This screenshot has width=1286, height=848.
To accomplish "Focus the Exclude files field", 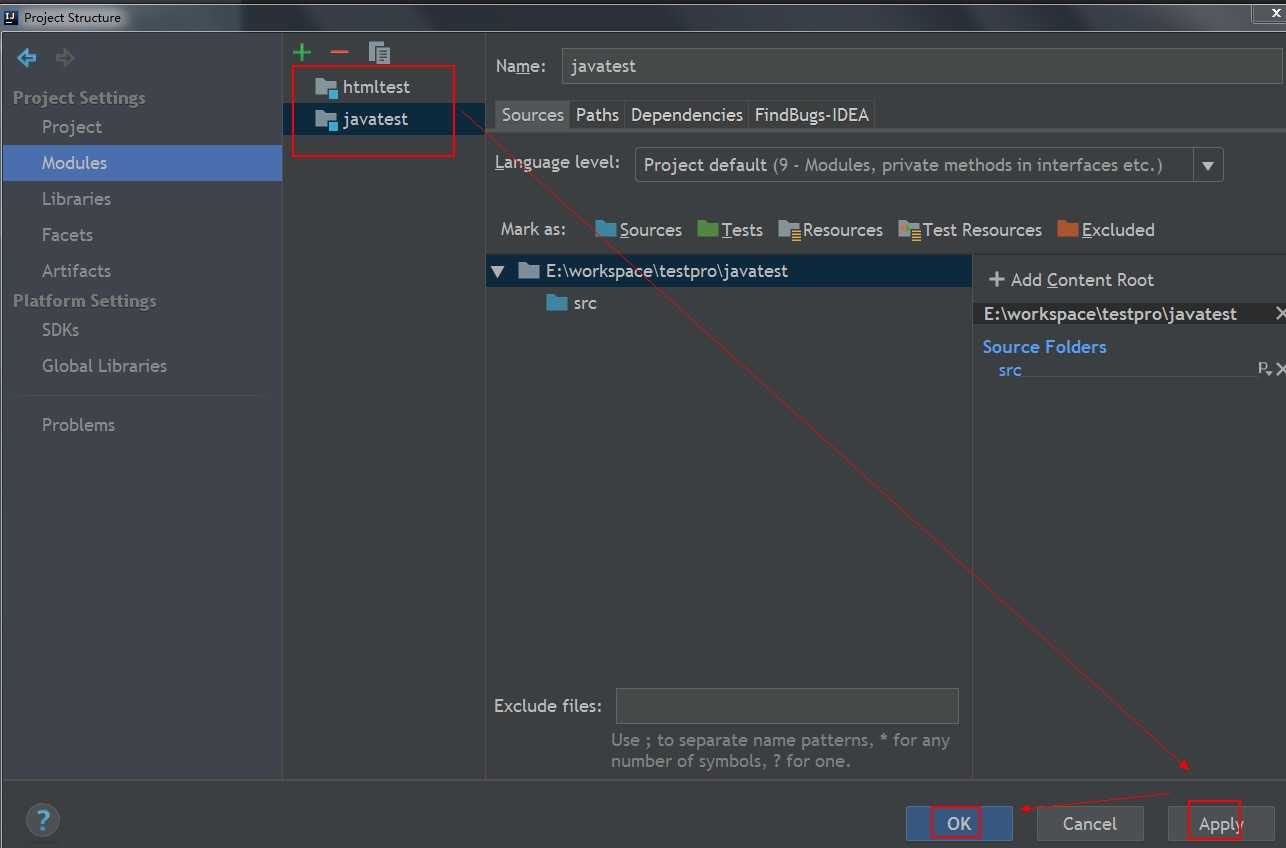I will tap(787, 706).
